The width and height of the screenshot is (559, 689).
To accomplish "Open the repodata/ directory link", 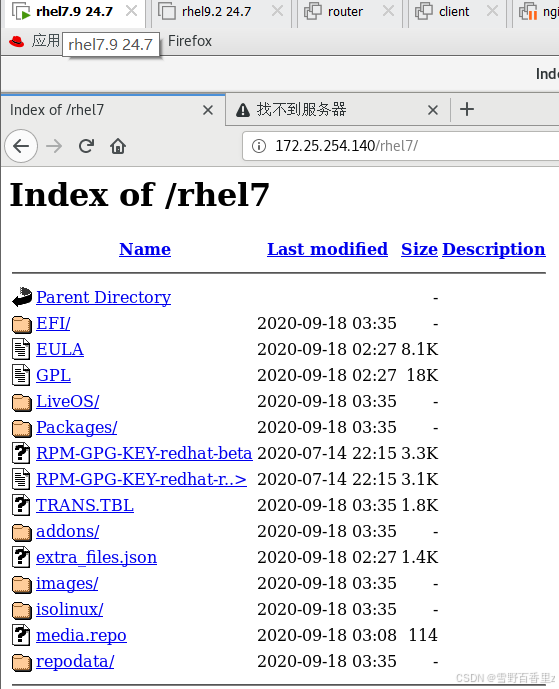I will pos(75,661).
